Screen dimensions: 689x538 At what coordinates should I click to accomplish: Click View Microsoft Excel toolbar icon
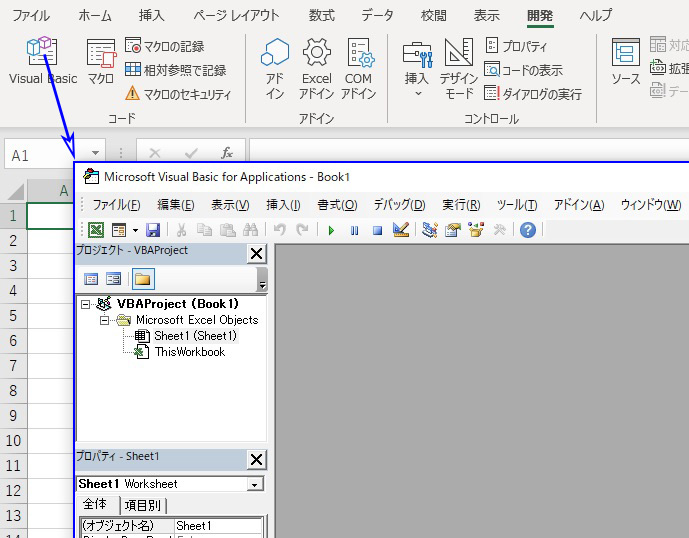click(96, 230)
